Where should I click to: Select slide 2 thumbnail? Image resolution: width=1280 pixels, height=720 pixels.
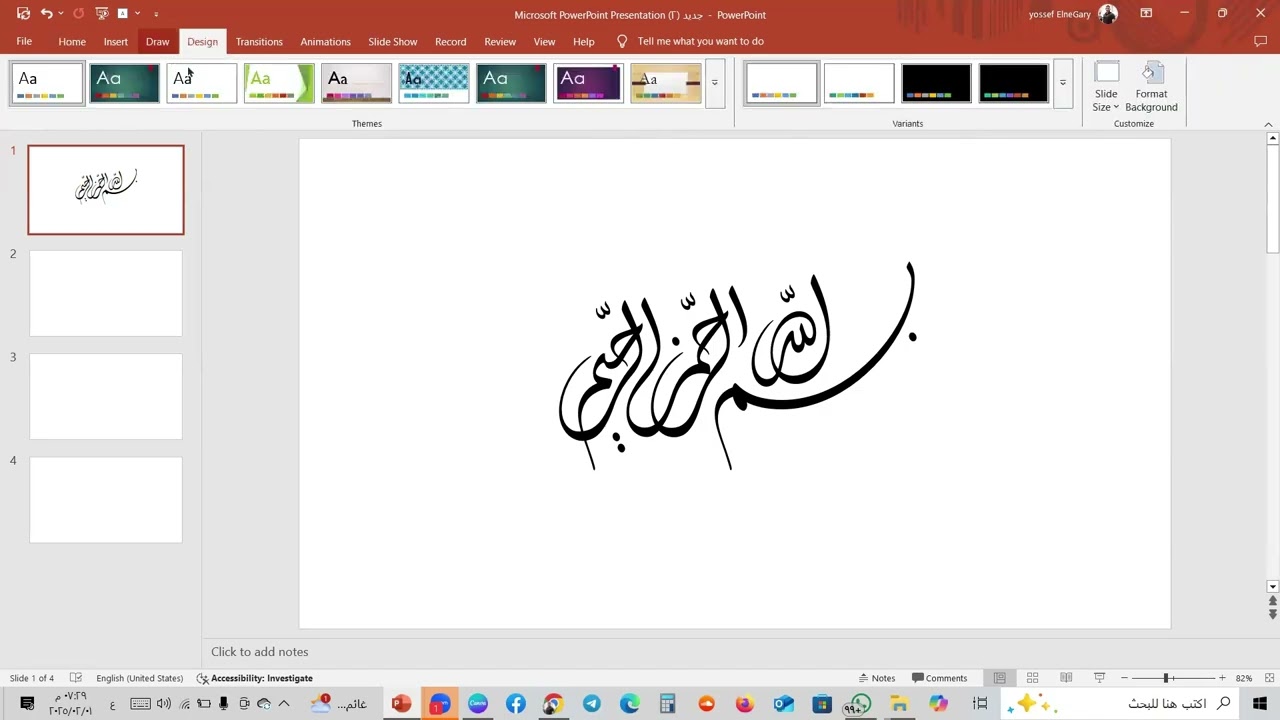(106, 293)
